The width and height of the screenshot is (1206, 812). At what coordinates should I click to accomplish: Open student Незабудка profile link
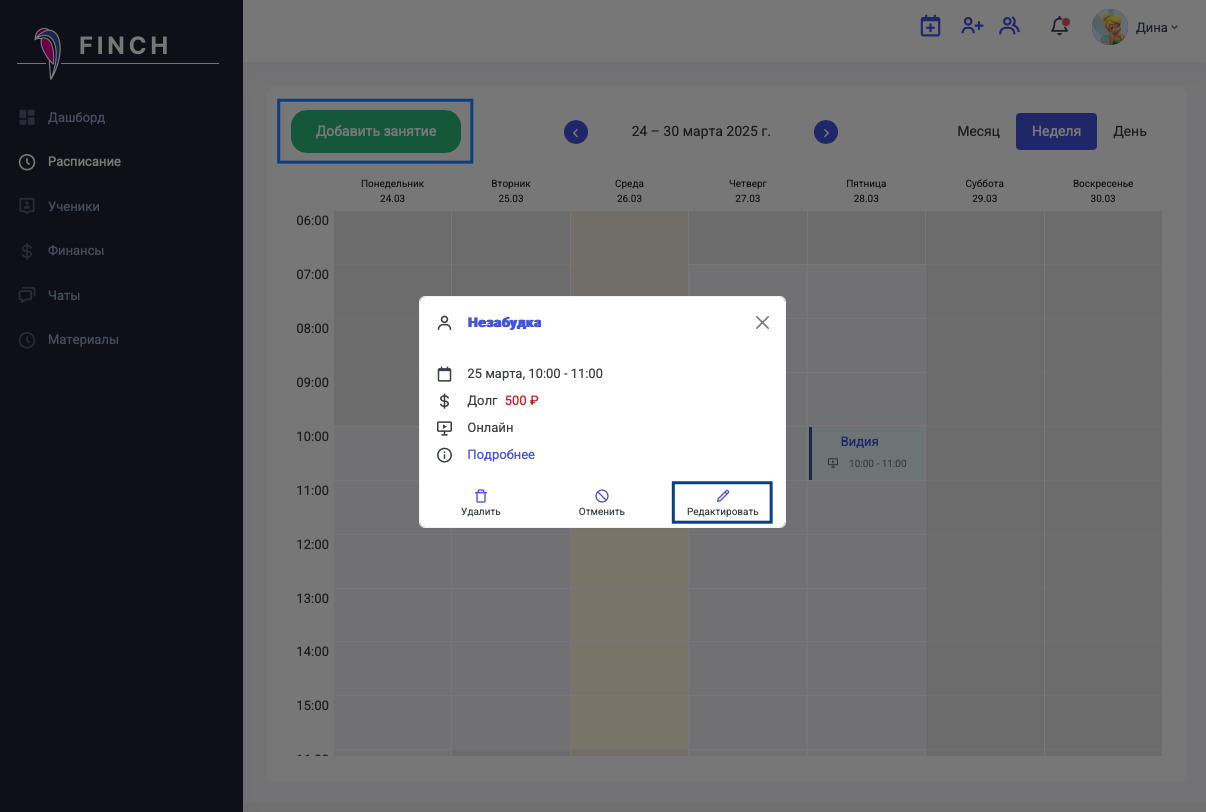[x=504, y=322]
